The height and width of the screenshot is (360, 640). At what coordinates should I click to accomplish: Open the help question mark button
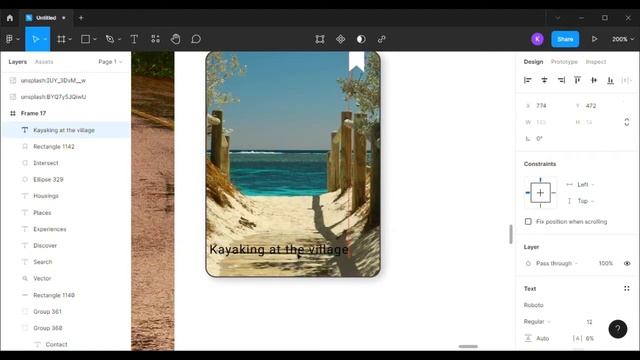tap(618, 329)
